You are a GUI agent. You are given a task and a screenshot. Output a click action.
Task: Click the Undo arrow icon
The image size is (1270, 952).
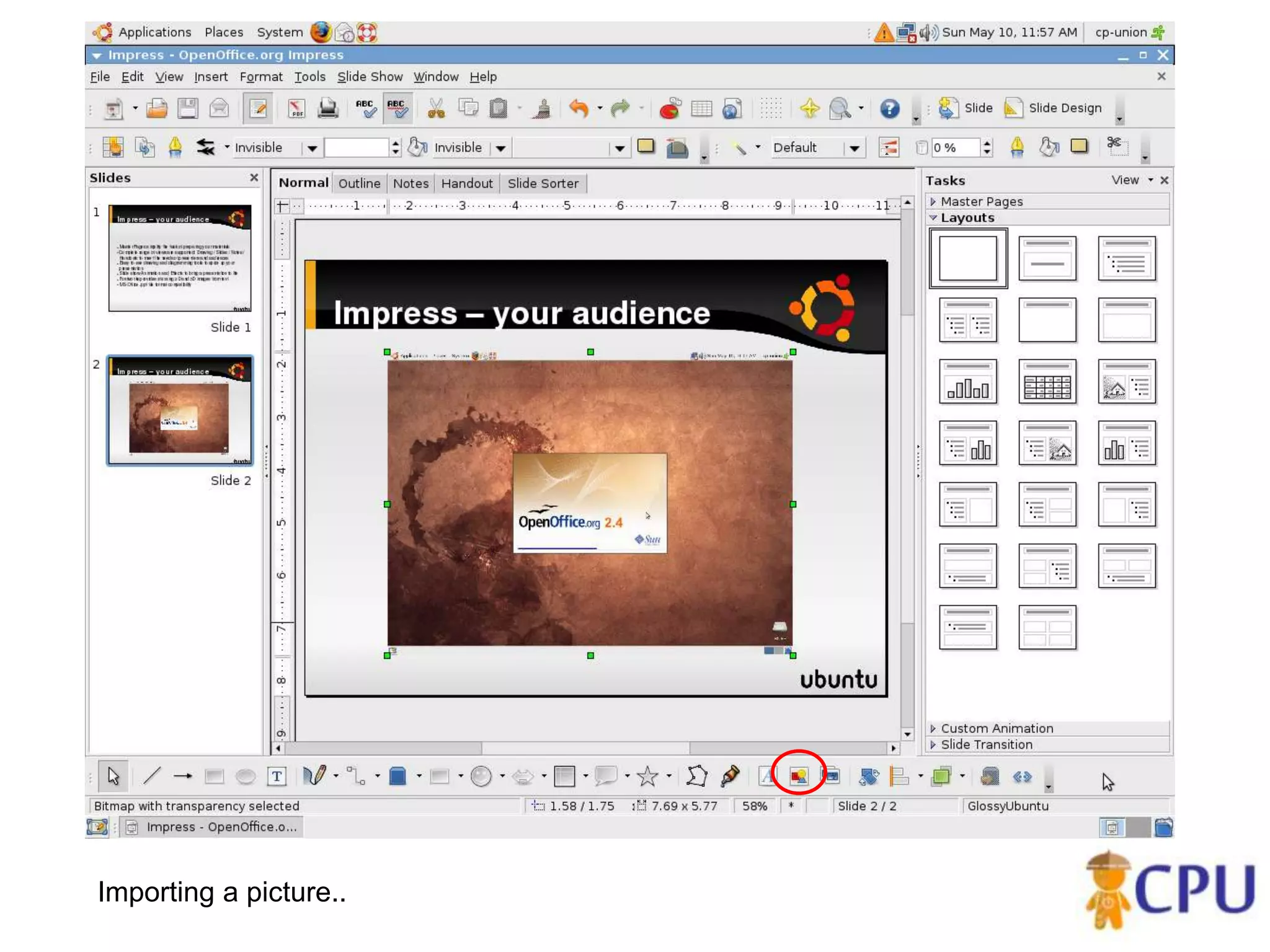point(579,108)
